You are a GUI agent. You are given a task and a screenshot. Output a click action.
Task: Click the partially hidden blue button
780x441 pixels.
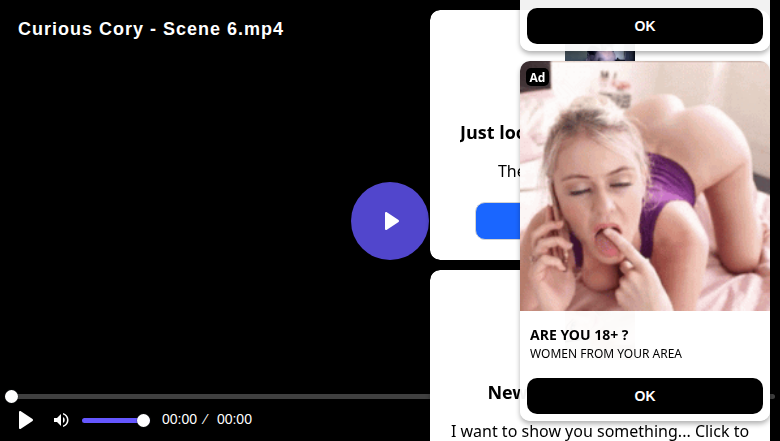tap(497, 221)
